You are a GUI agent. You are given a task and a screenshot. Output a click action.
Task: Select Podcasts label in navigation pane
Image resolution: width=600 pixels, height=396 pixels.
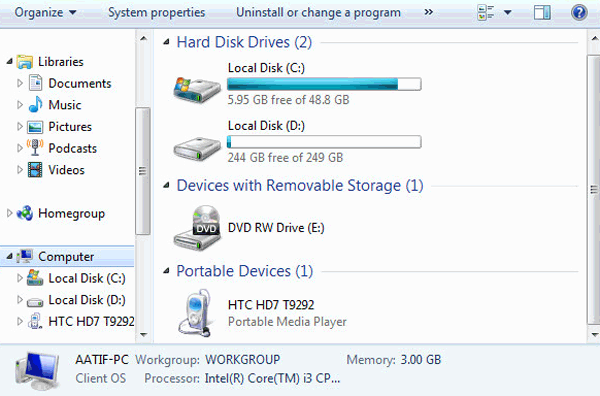pos(73,148)
